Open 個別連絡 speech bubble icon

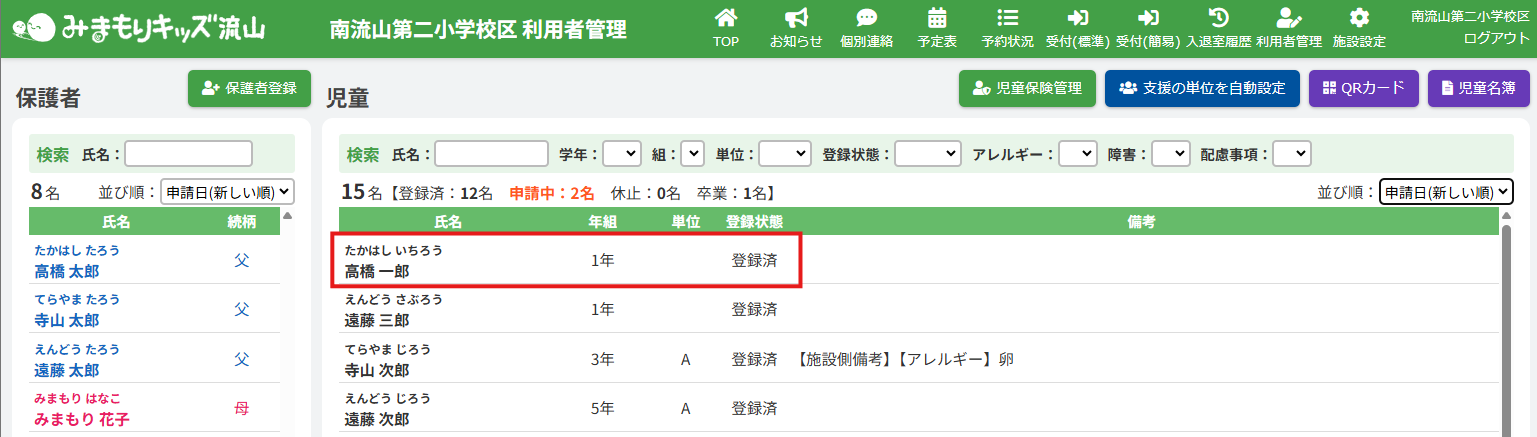point(866,28)
